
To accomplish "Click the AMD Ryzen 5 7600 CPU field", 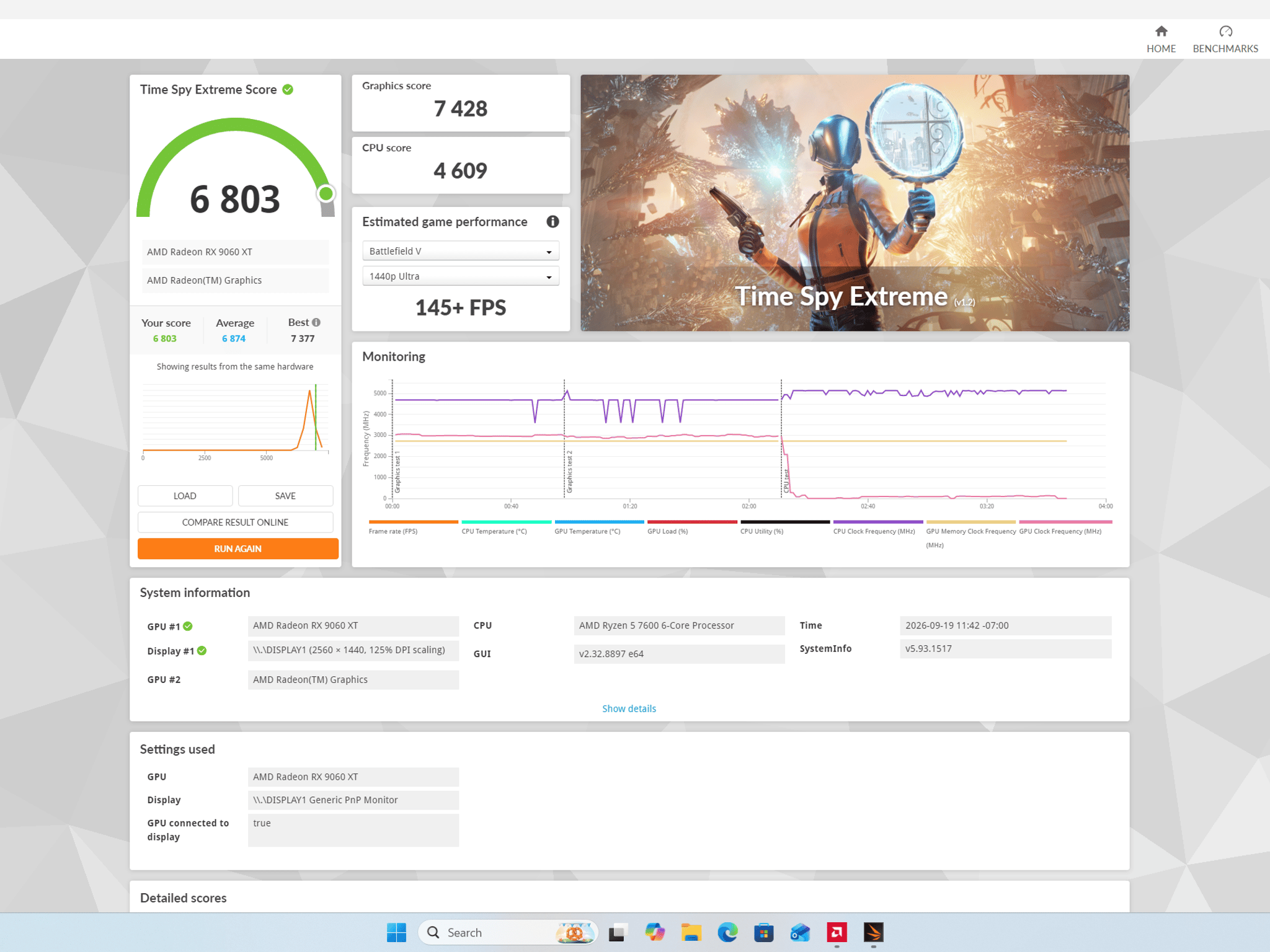I will click(679, 625).
